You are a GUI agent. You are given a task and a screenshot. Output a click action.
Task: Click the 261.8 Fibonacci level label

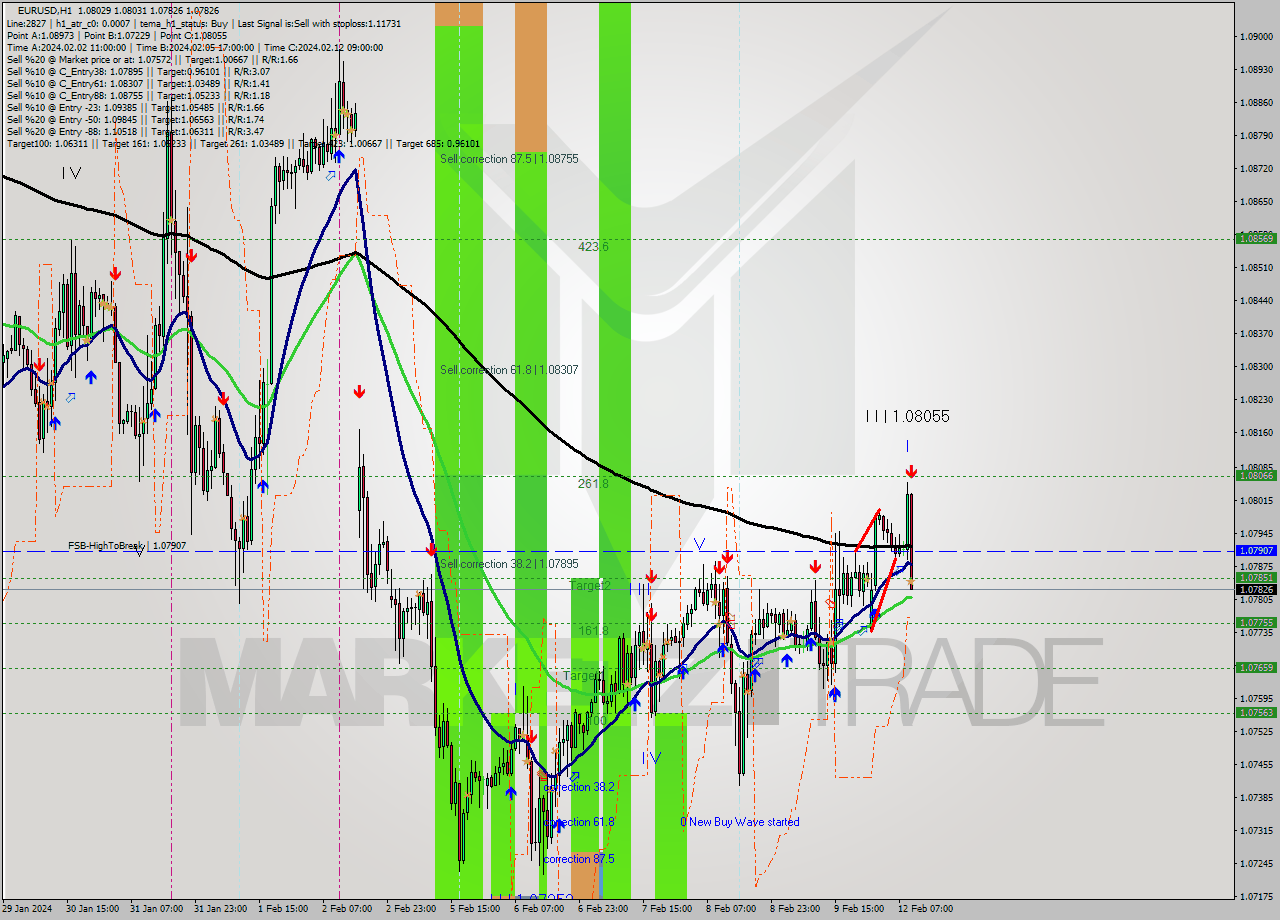593,483
